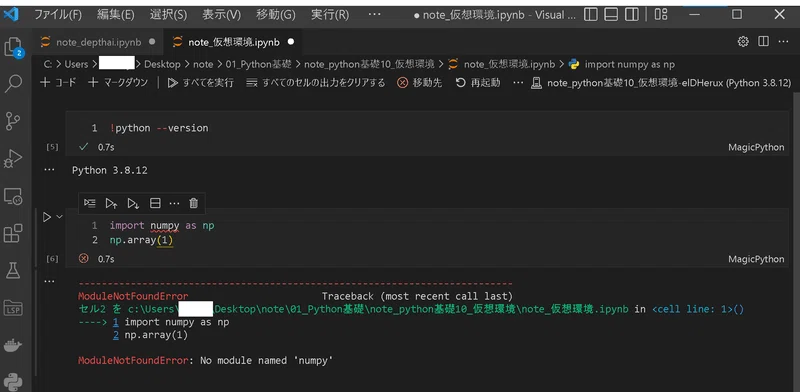Split the cell using cell toolbar
This screenshot has width=800, height=392.
pos(155,203)
